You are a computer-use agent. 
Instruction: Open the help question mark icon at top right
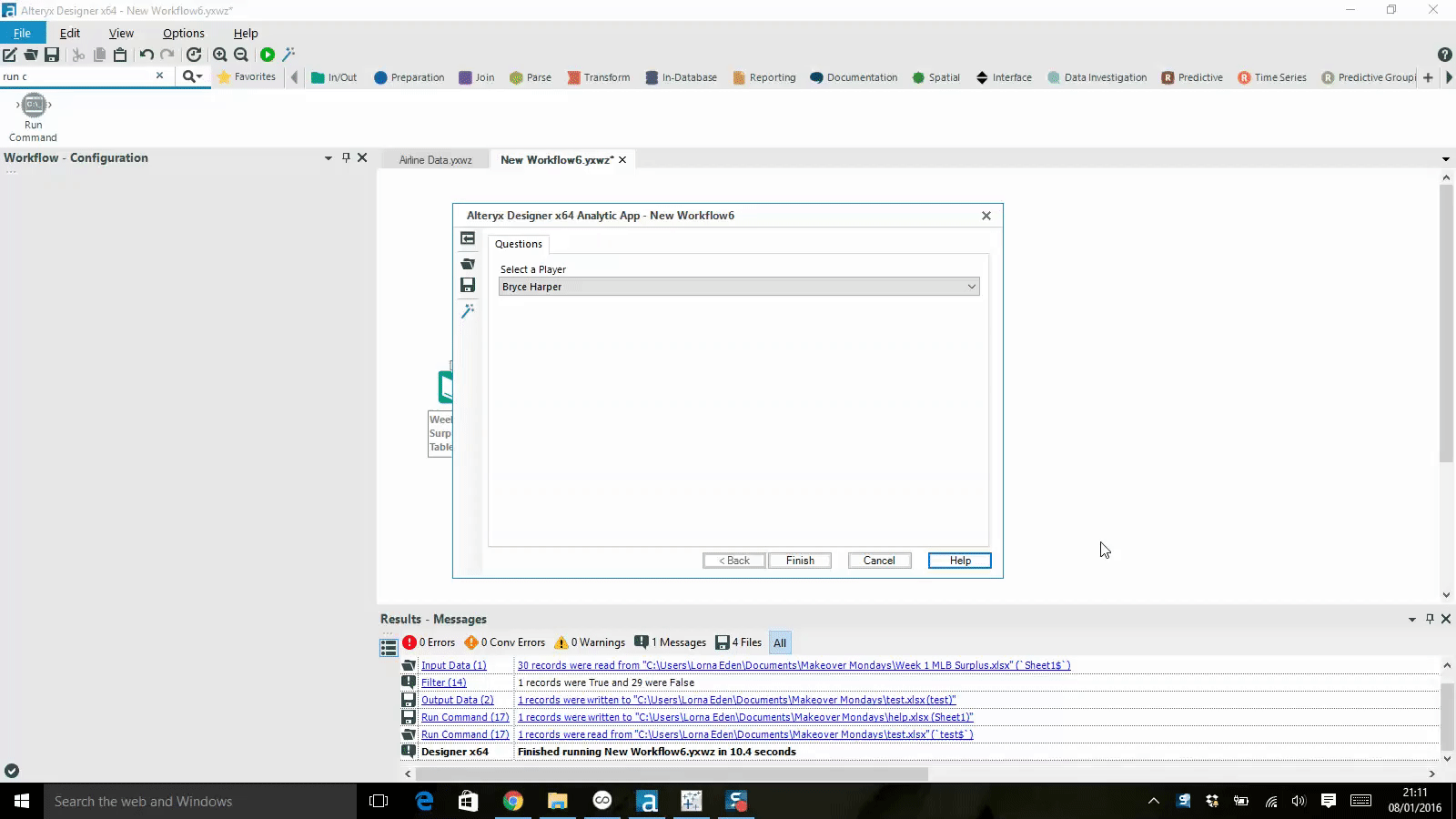pyautogui.click(x=1444, y=55)
